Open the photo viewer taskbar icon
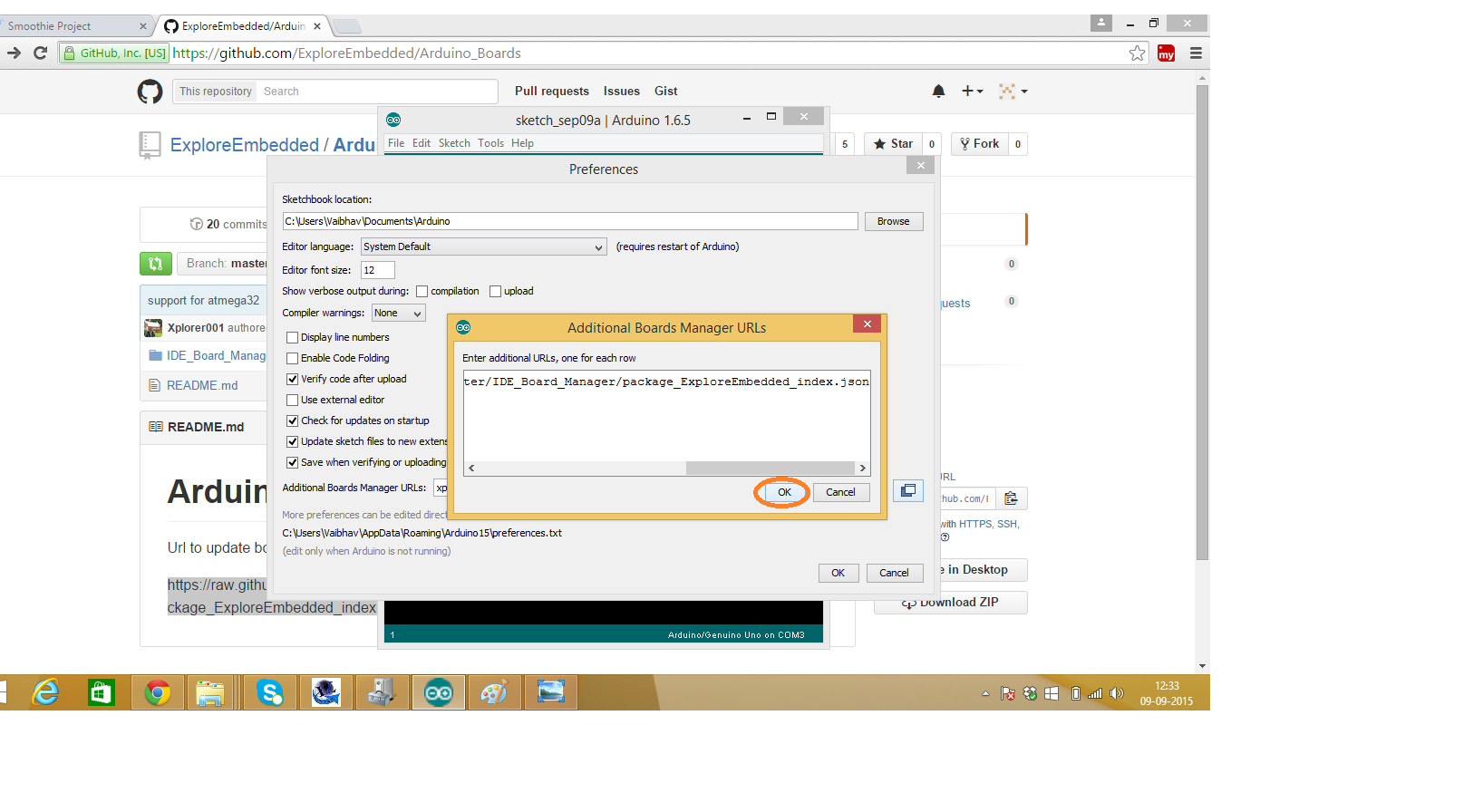The width and height of the screenshot is (1483, 812). tap(551, 692)
